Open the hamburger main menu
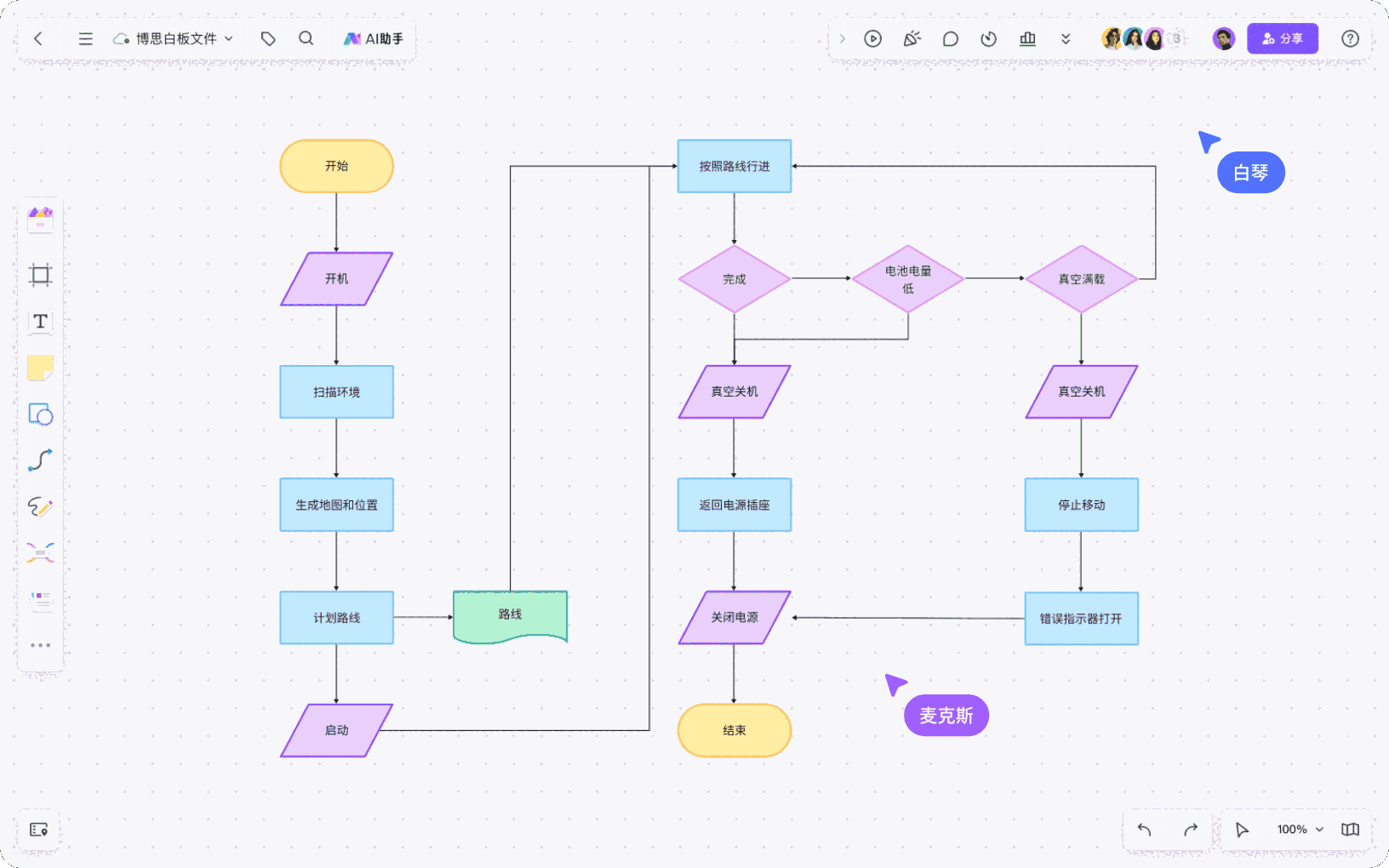 coord(85,38)
